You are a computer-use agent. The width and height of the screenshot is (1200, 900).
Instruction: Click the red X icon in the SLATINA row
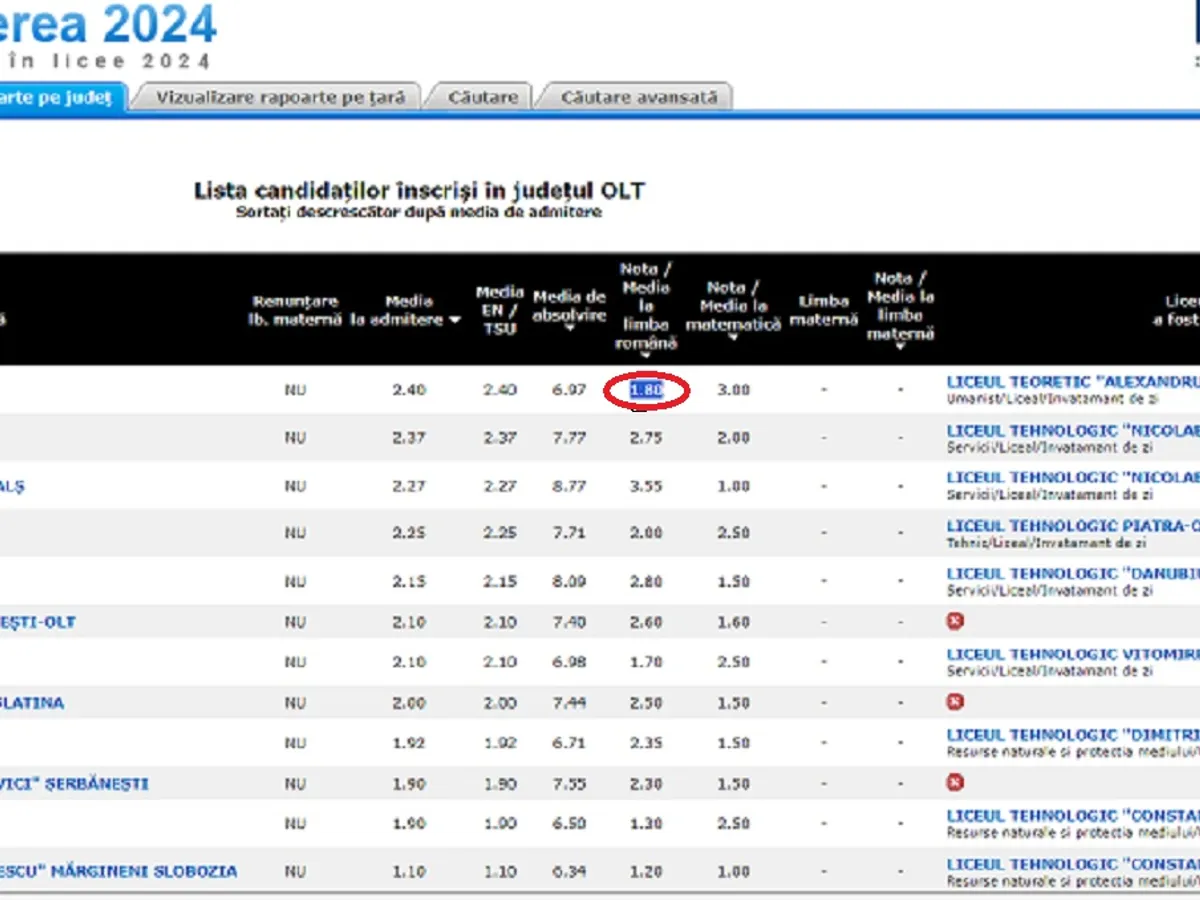click(x=955, y=702)
